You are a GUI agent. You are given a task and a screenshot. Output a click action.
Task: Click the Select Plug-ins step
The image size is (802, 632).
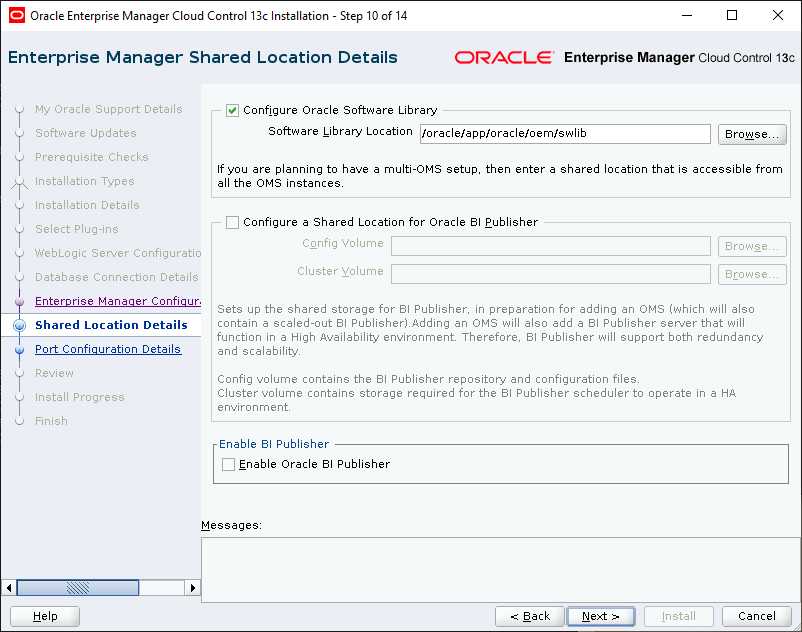pos(77,230)
